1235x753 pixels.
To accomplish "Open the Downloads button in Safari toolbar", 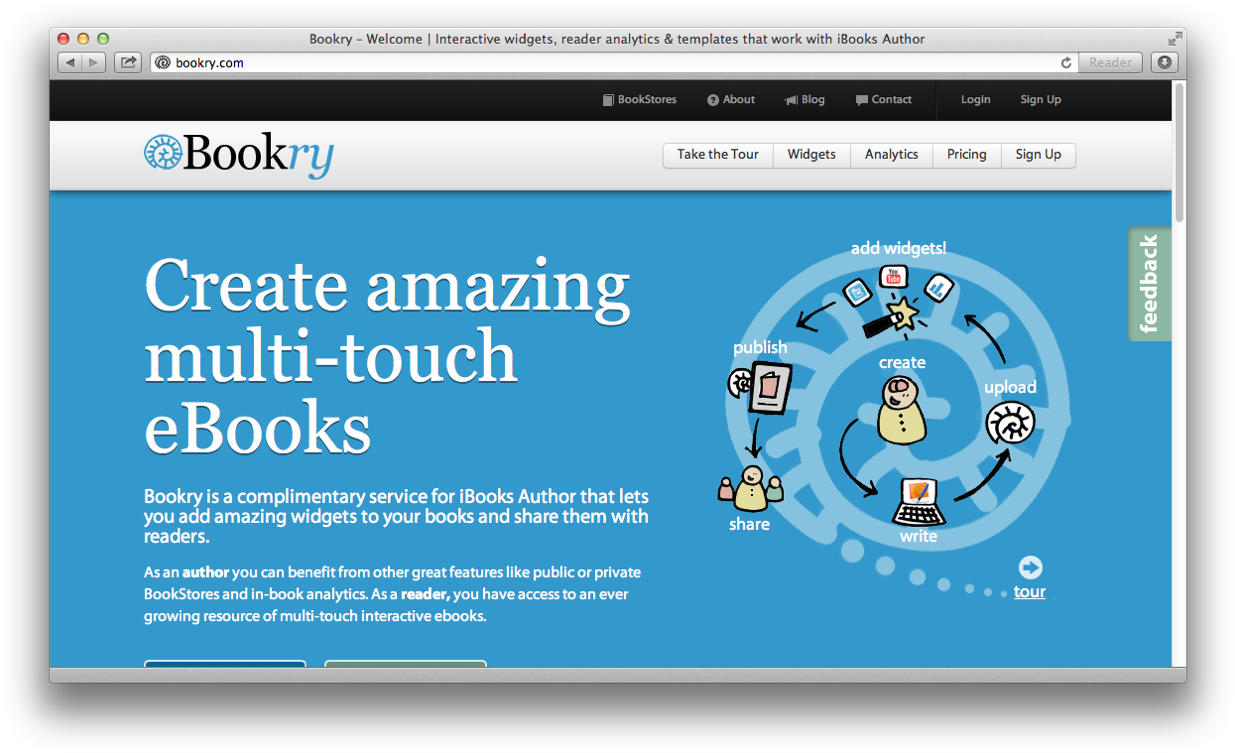I will click(1164, 62).
